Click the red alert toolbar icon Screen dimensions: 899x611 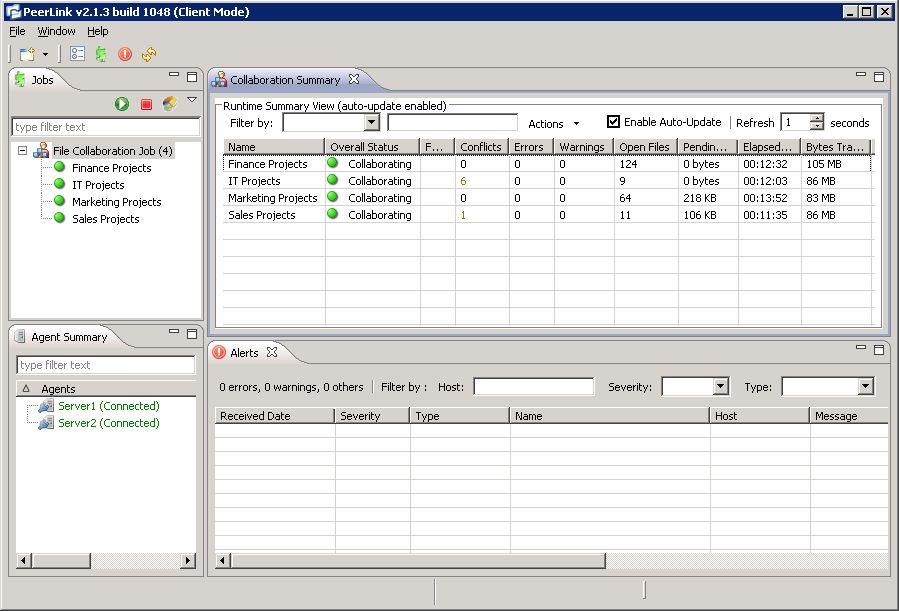(124, 54)
